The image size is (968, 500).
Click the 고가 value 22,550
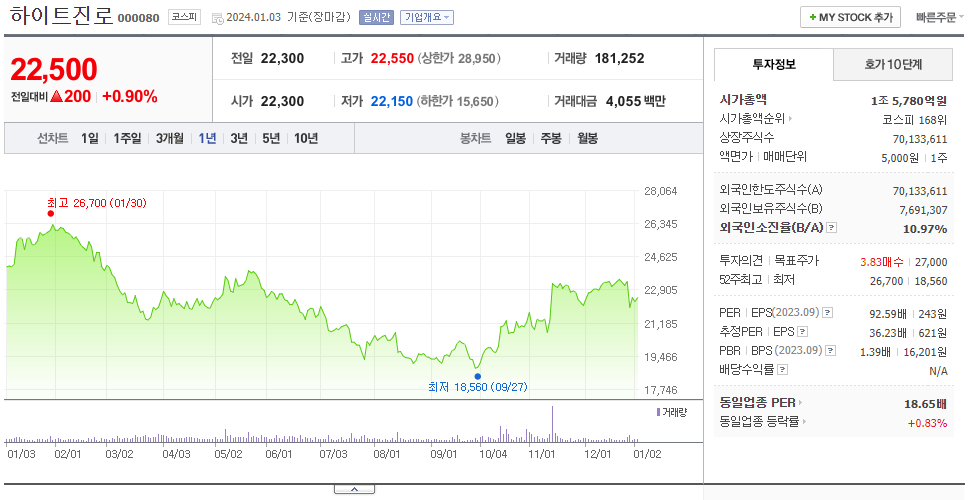(392, 59)
